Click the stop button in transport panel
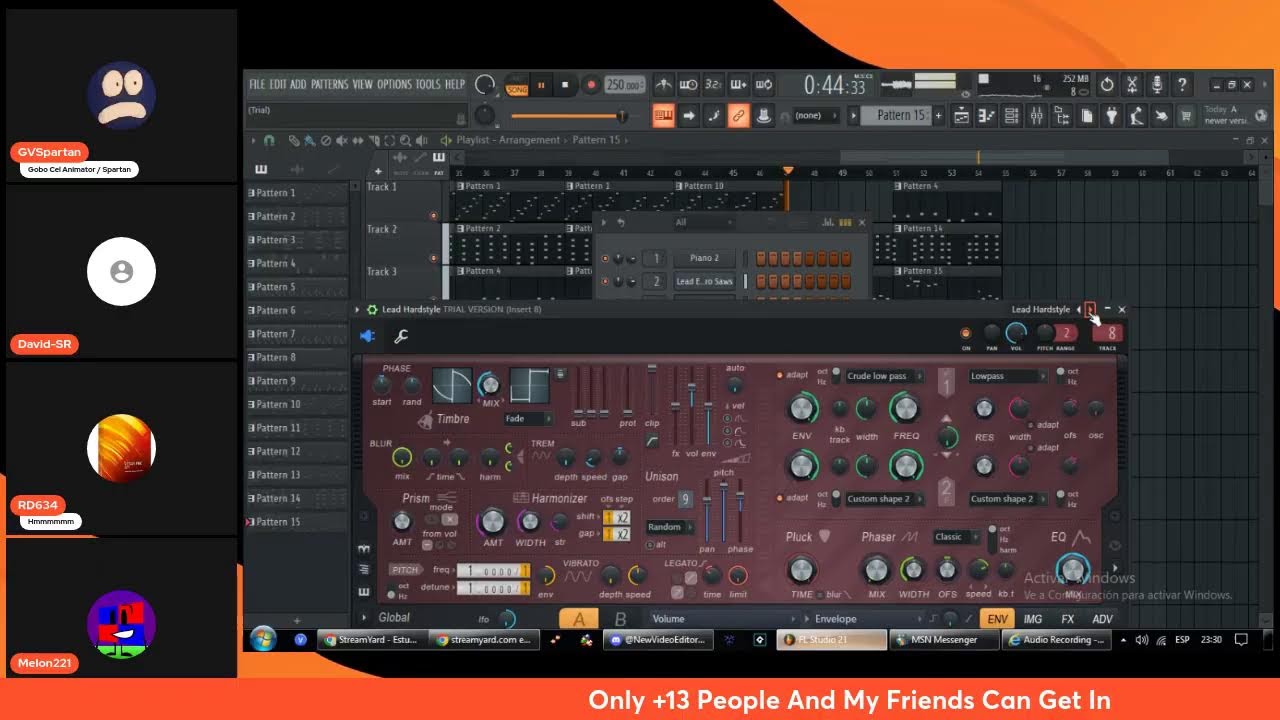The image size is (1280, 720). (x=565, y=85)
